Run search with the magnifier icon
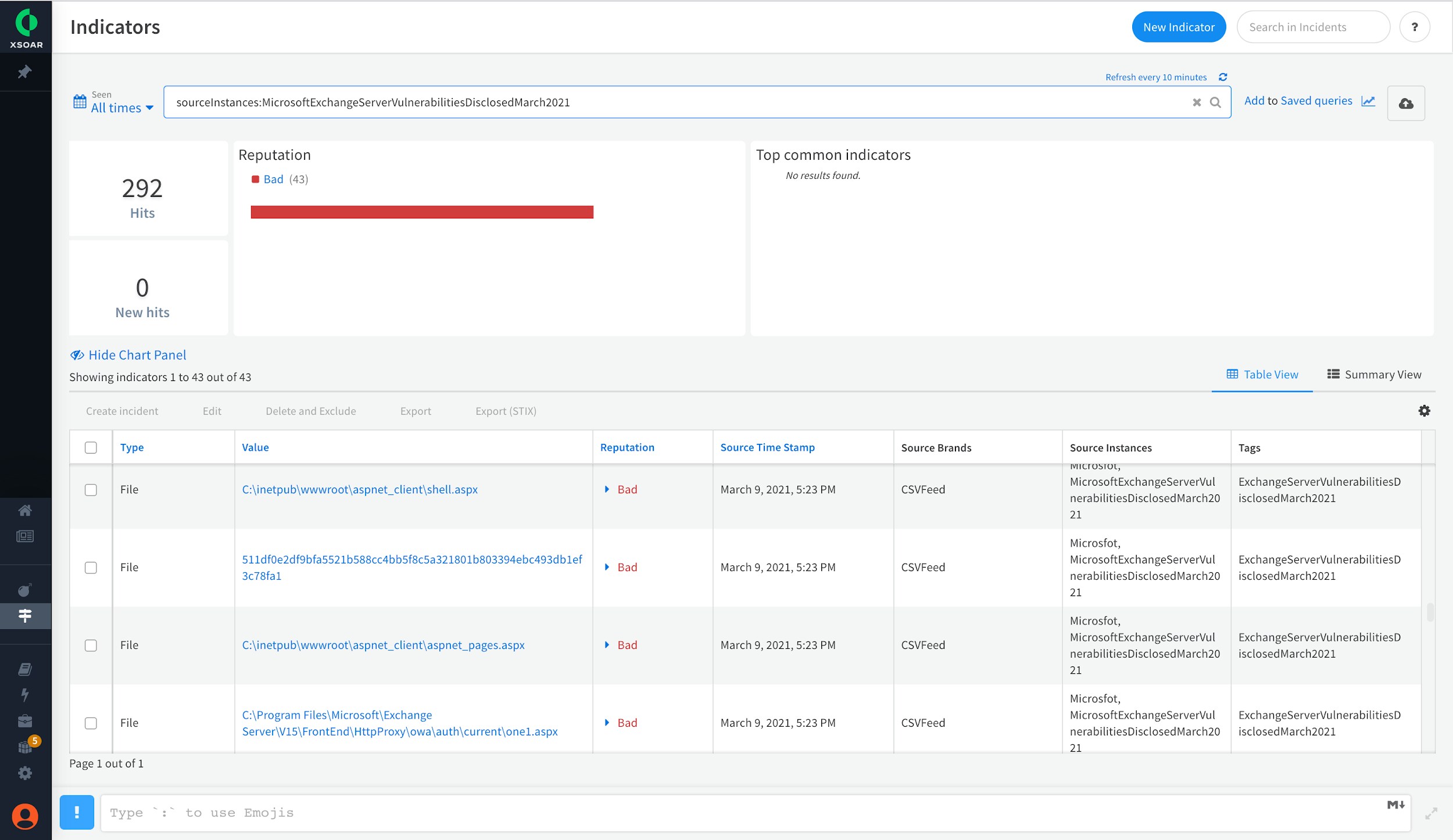 point(1215,102)
